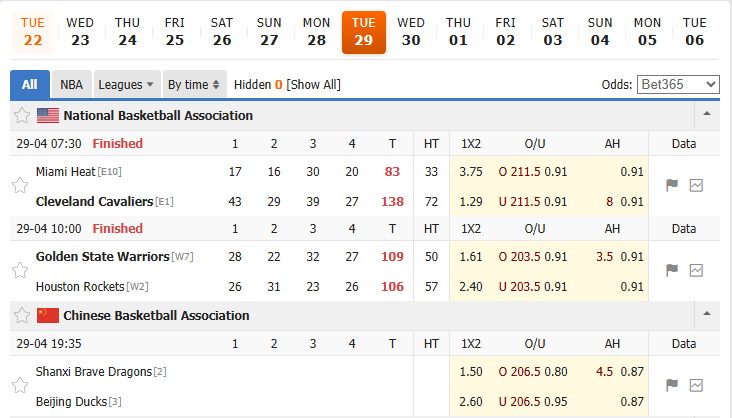Open the Leagues dropdown
732x418 pixels.
(127, 85)
